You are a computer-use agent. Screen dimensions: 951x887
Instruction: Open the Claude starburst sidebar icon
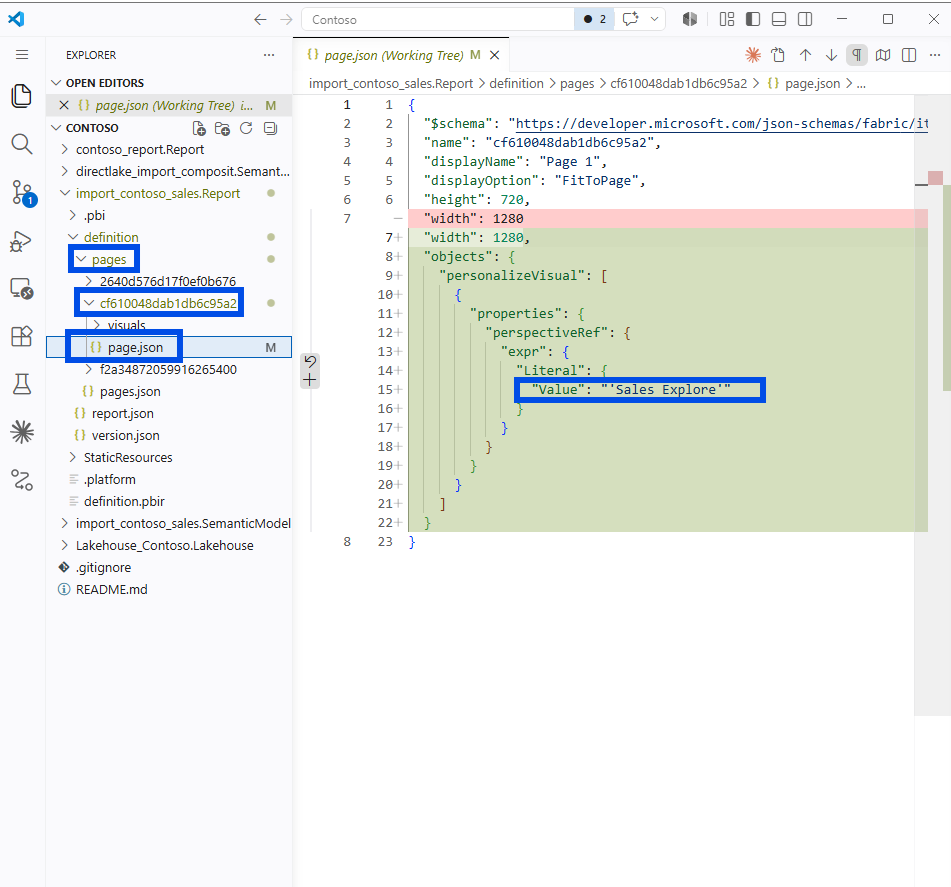pos(22,432)
